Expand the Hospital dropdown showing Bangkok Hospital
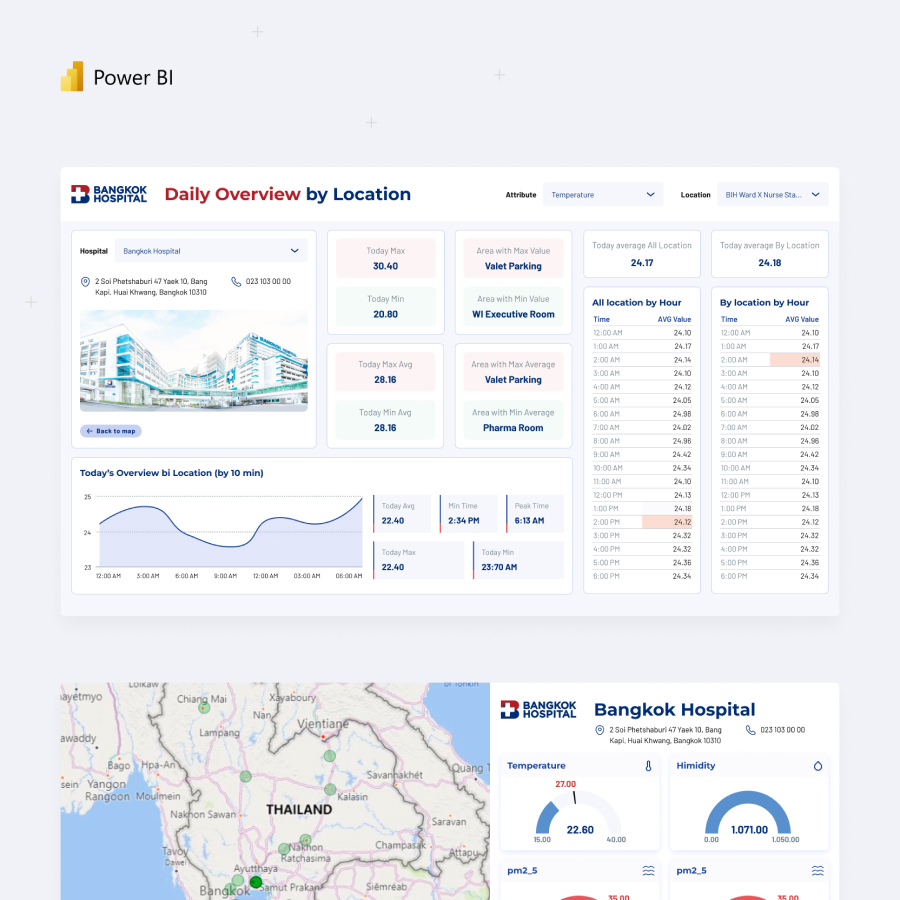This screenshot has width=900, height=900. 211,250
